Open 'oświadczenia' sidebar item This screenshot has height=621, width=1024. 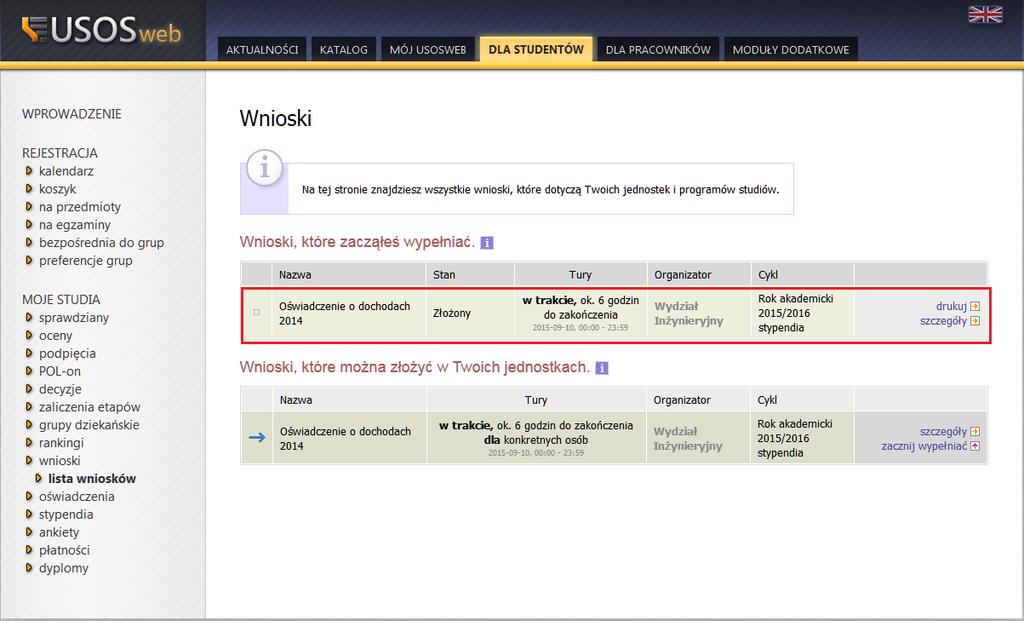(x=76, y=497)
